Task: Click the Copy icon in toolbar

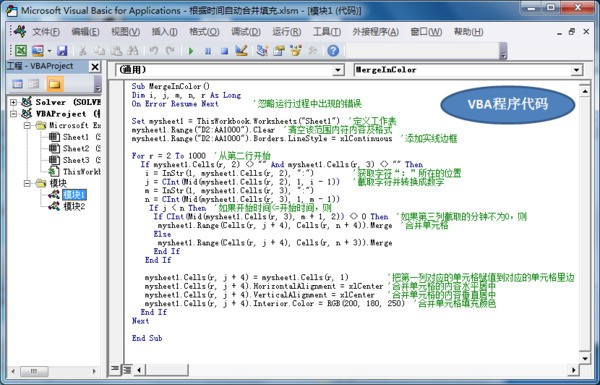Action: click(x=99, y=51)
